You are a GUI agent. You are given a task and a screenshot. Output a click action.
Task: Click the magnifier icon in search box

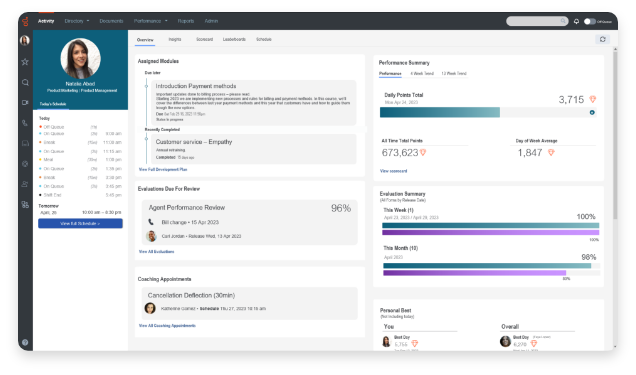click(x=563, y=21)
